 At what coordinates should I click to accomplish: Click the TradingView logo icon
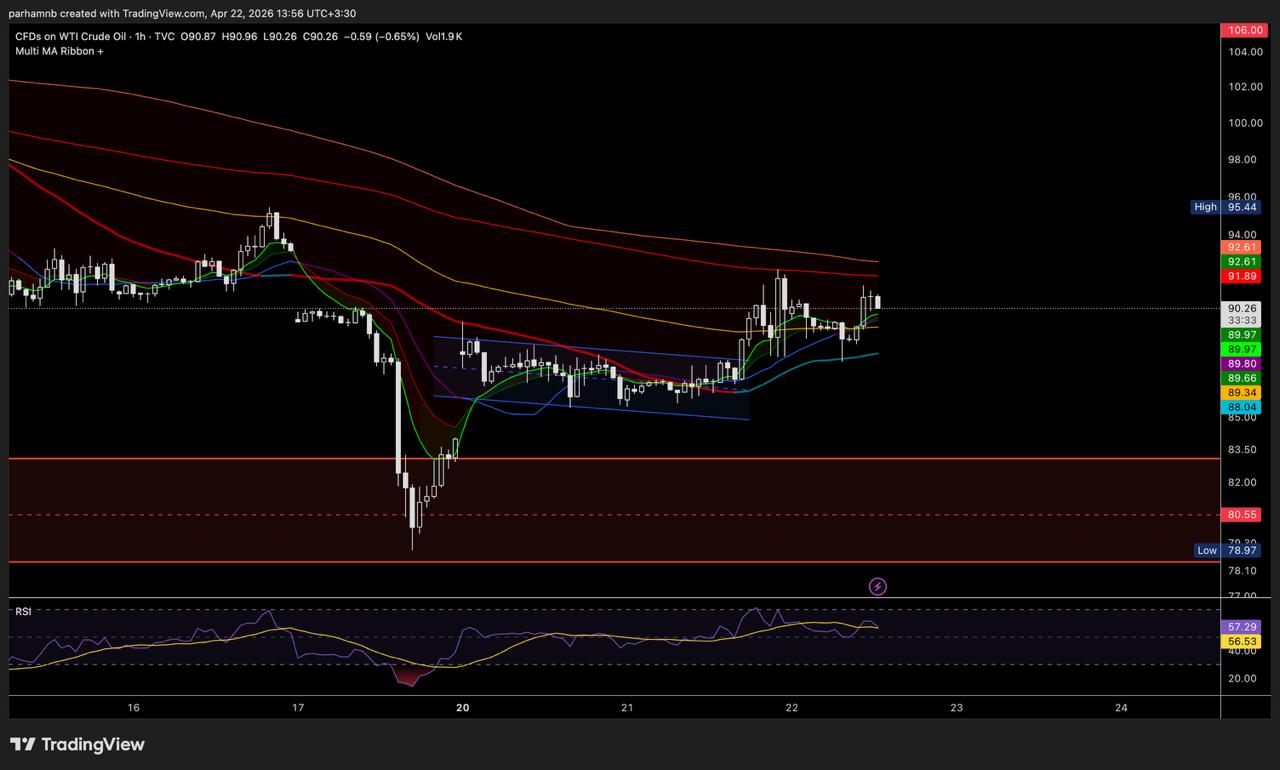22,744
